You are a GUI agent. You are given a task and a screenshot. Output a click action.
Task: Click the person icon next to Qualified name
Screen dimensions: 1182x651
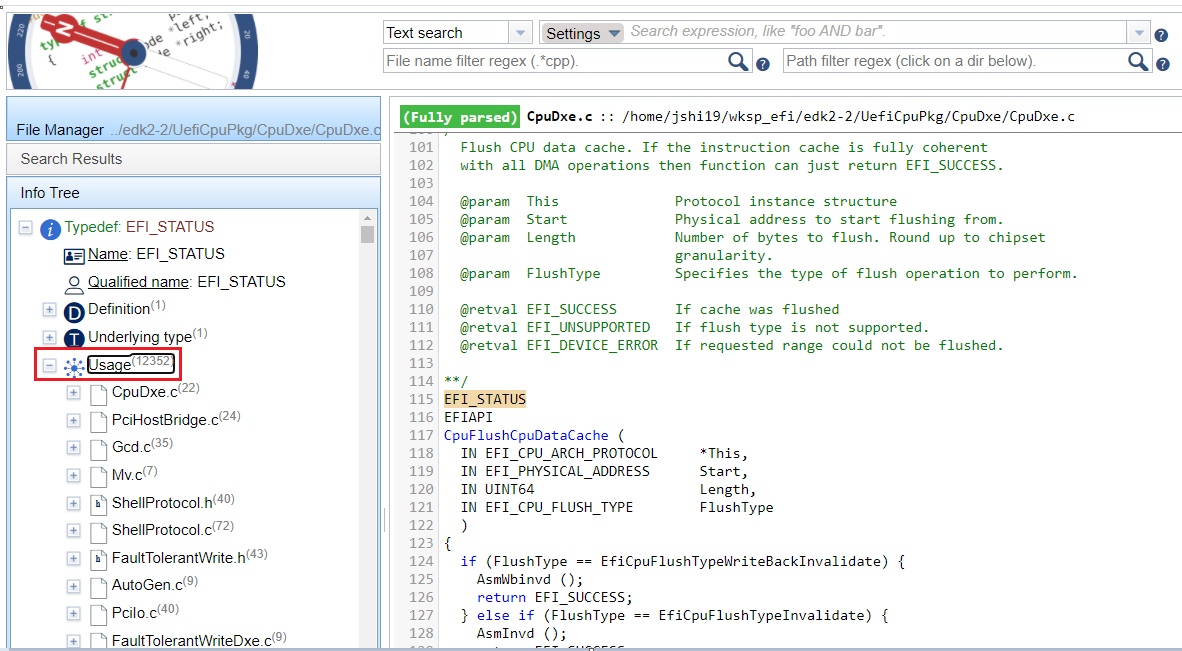pyautogui.click(x=74, y=284)
